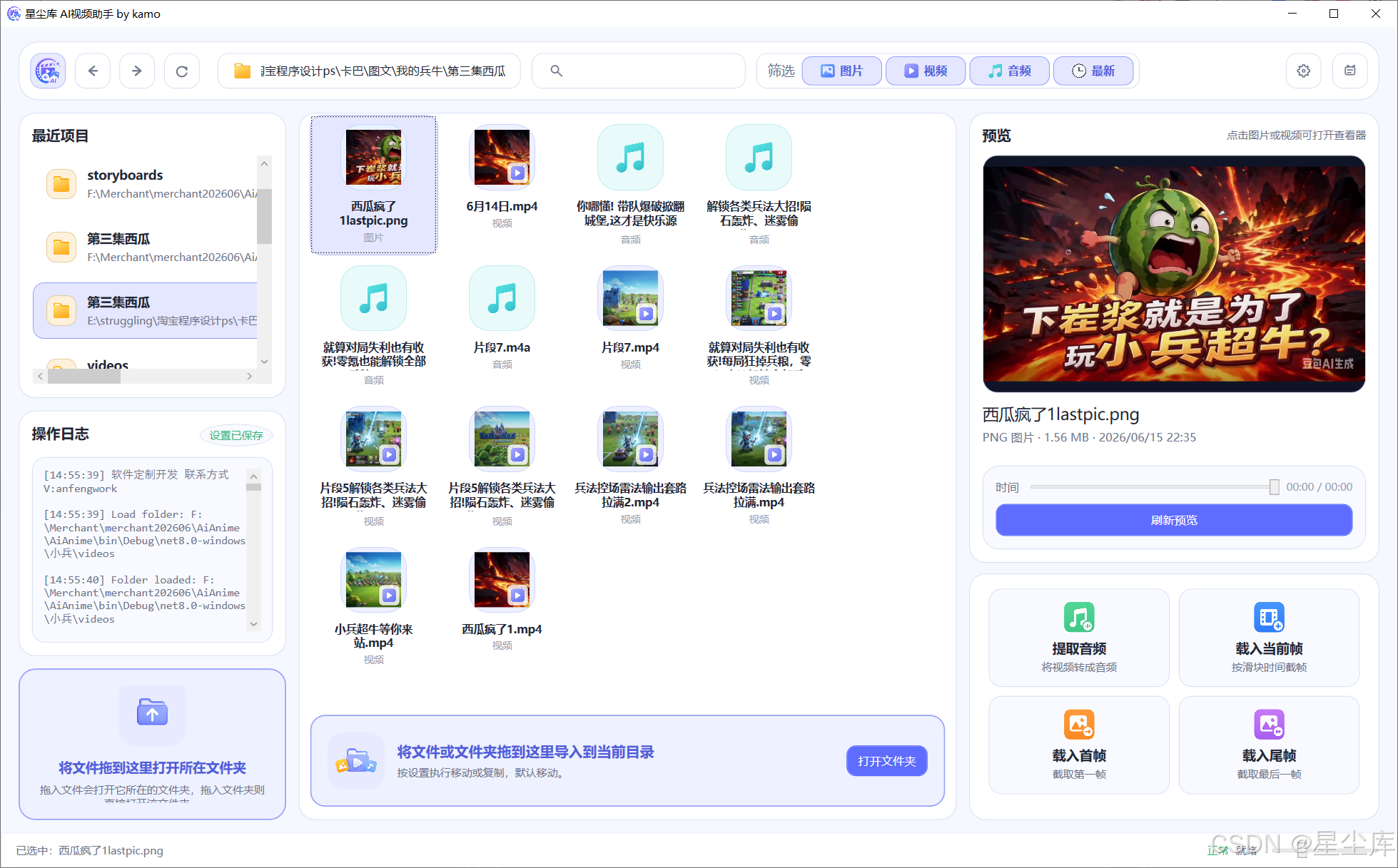The height and width of the screenshot is (868, 1398).
Task: Click the recent projects horizontal scrollbar thumb
Action: click(84, 376)
